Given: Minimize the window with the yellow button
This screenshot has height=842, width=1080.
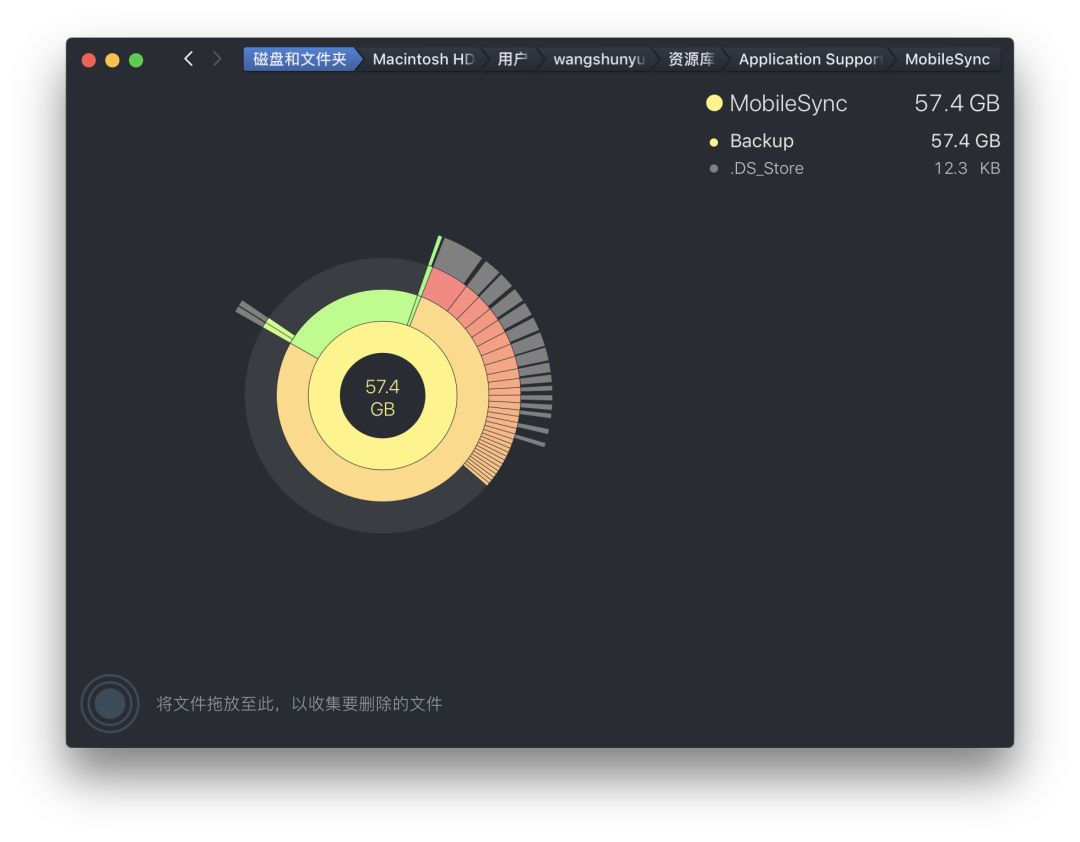Looking at the screenshot, I should 112,60.
